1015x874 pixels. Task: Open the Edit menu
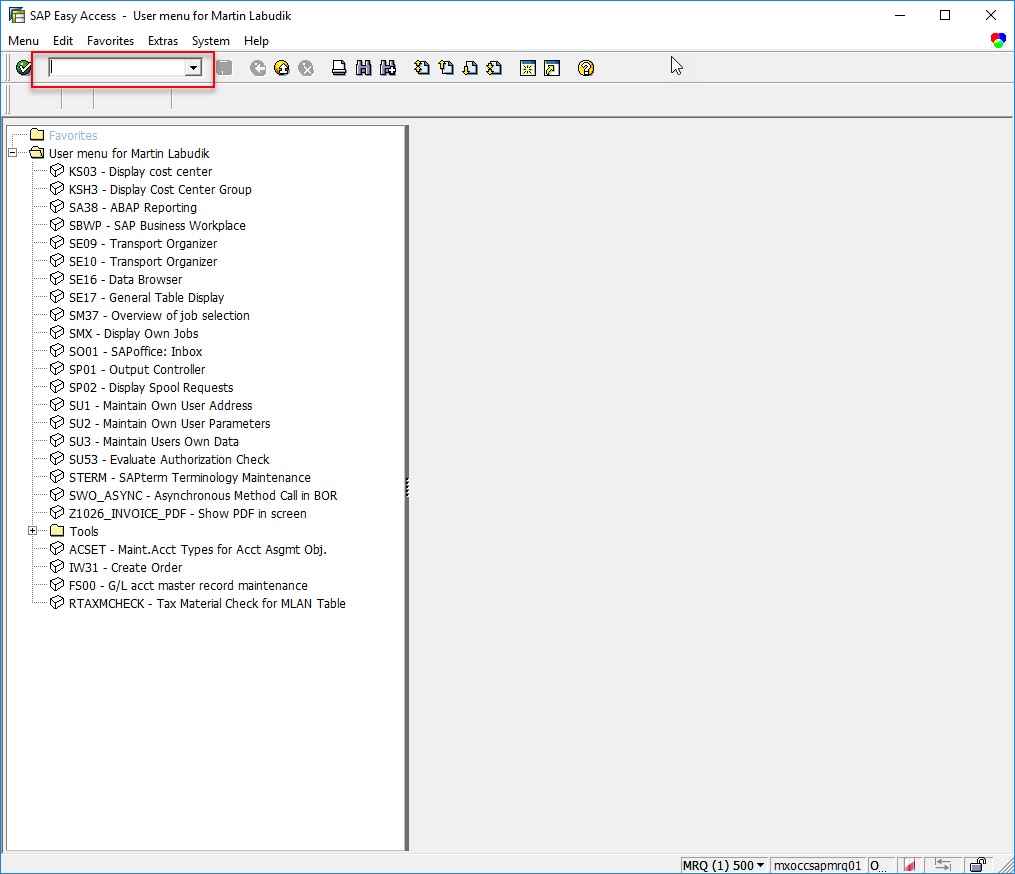click(63, 41)
